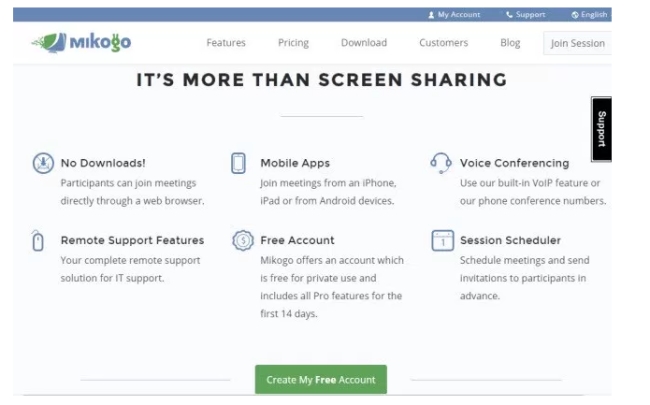Viewport: 650px width, 405px height.
Task: Click the Voice Conferencing headset icon
Action: click(440, 163)
